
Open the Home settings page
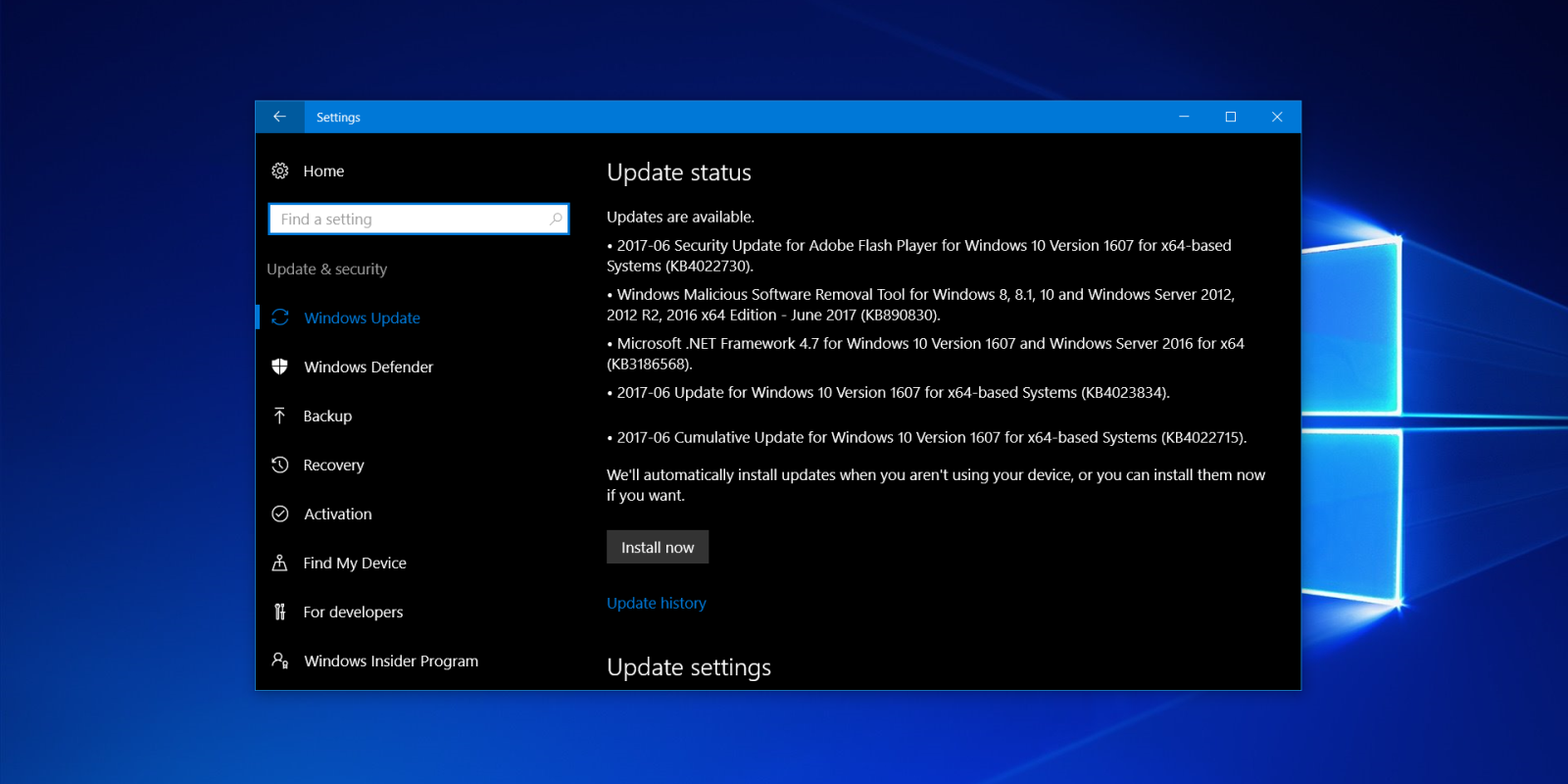[x=323, y=171]
